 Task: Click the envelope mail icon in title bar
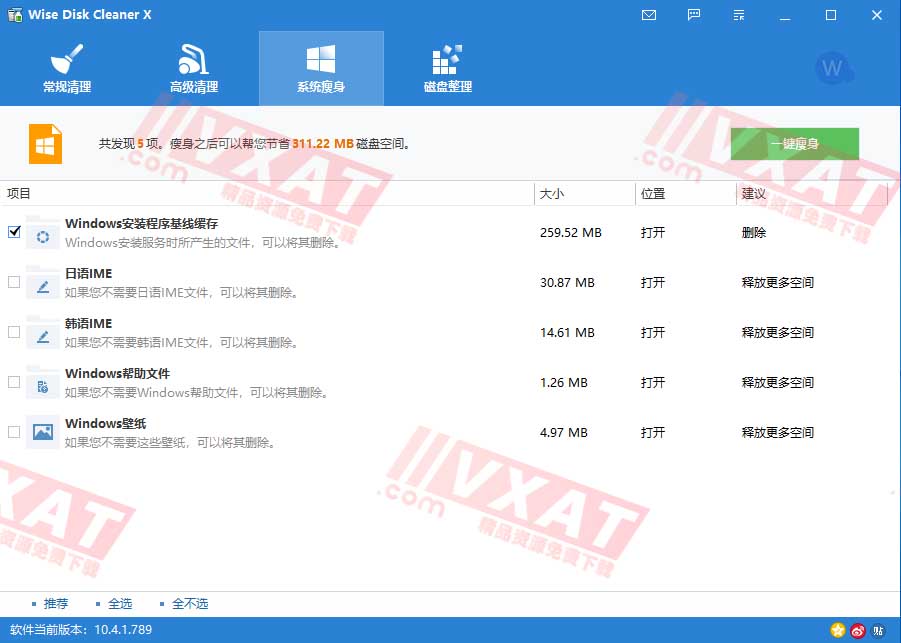pos(649,15)
